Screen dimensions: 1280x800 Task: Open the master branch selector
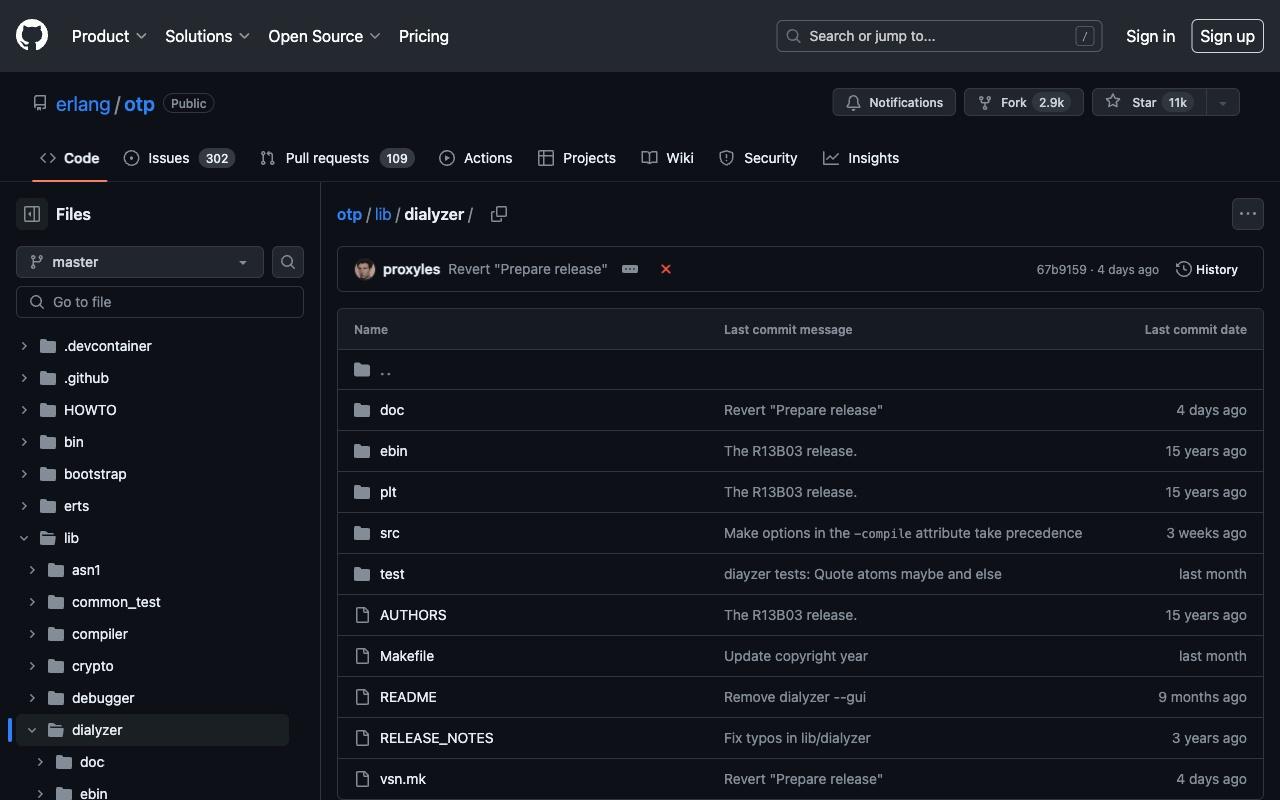(140, 262)
